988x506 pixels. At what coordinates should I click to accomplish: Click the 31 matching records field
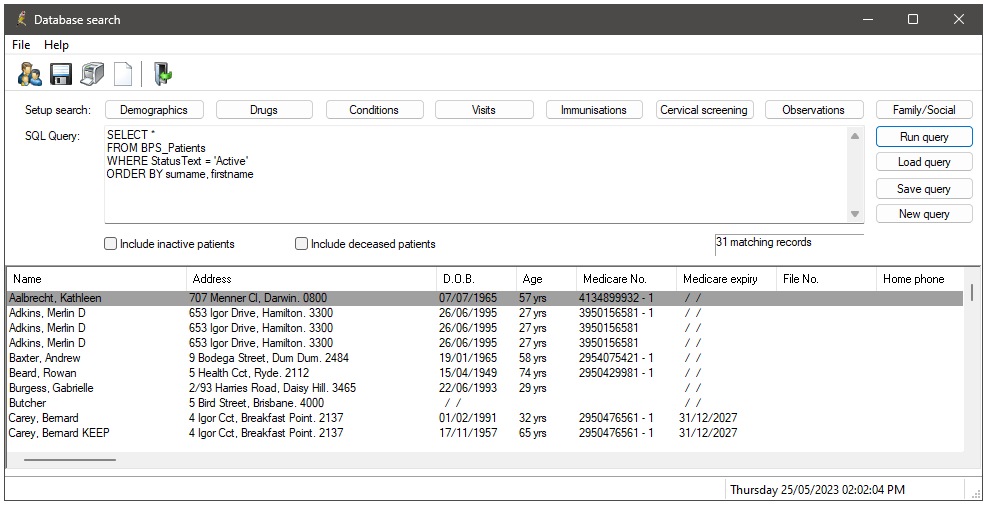[789, 243]
